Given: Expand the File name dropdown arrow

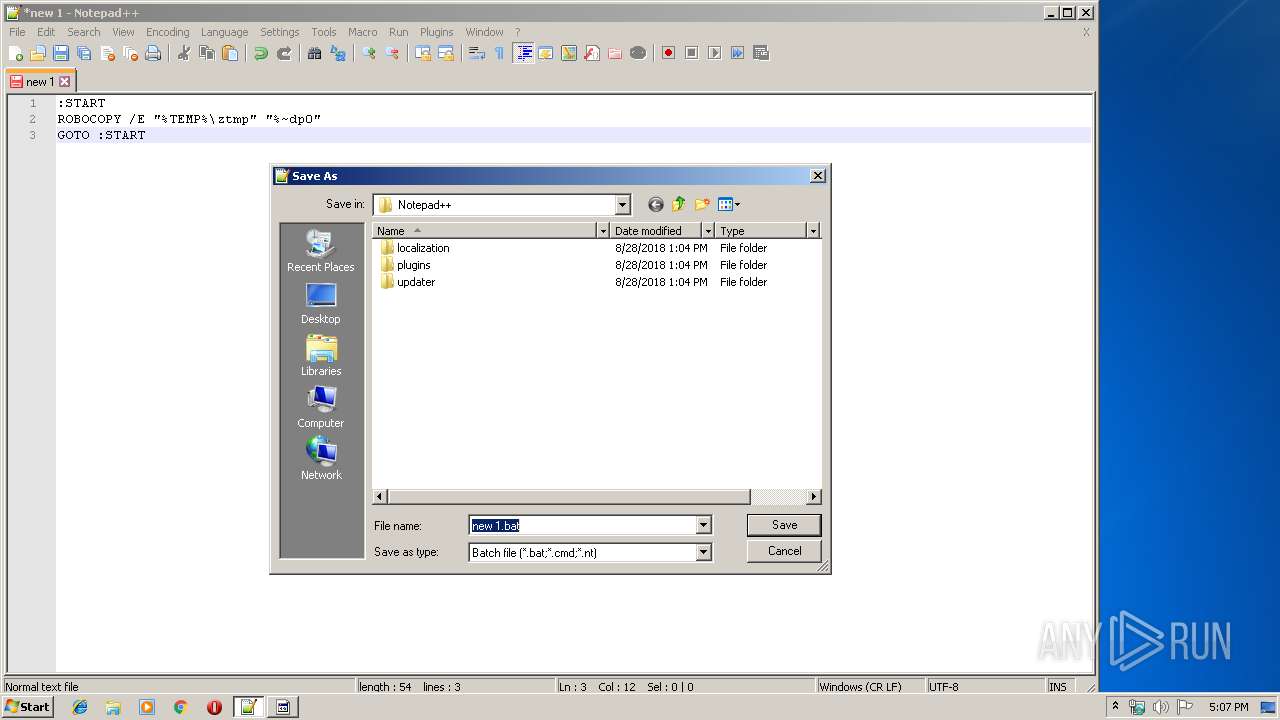Looking at the screenshot, I should click(703, 525).
